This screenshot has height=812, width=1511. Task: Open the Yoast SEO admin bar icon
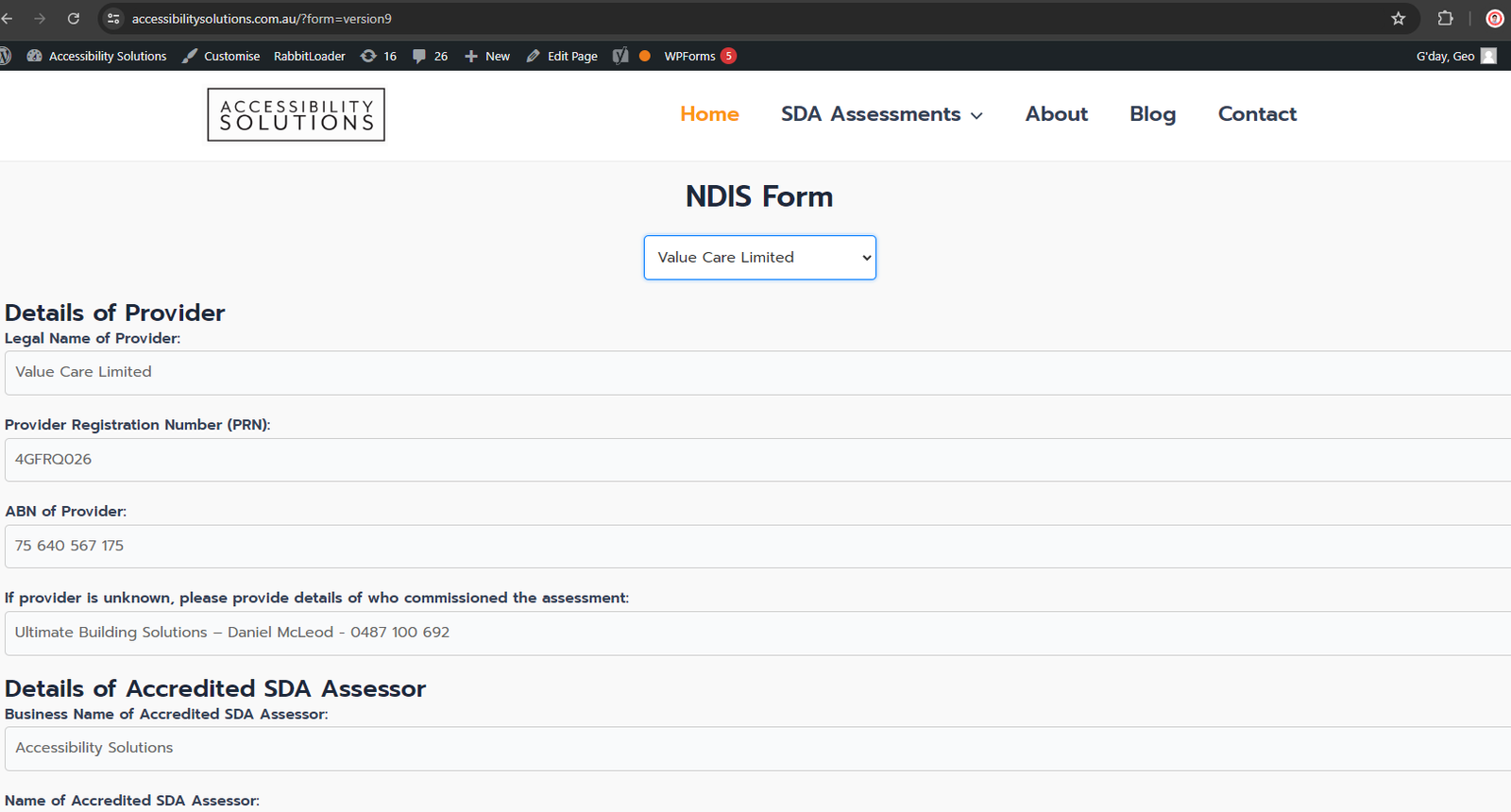[x=620, y=57]
